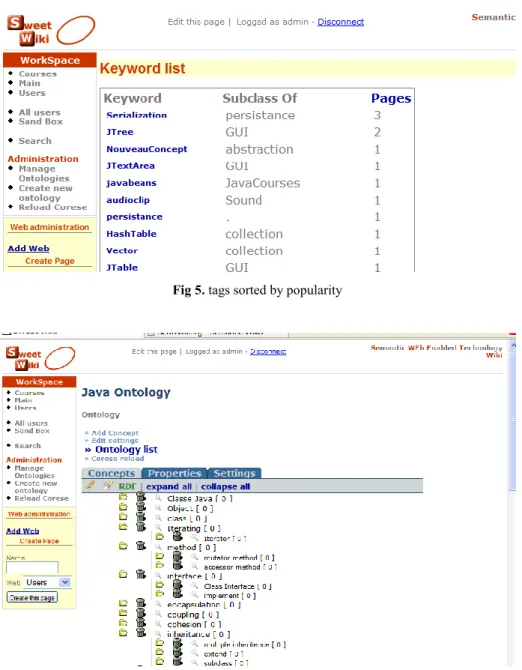Open the JTextArea keyword
Screen dimensions: 522x670
130,166
